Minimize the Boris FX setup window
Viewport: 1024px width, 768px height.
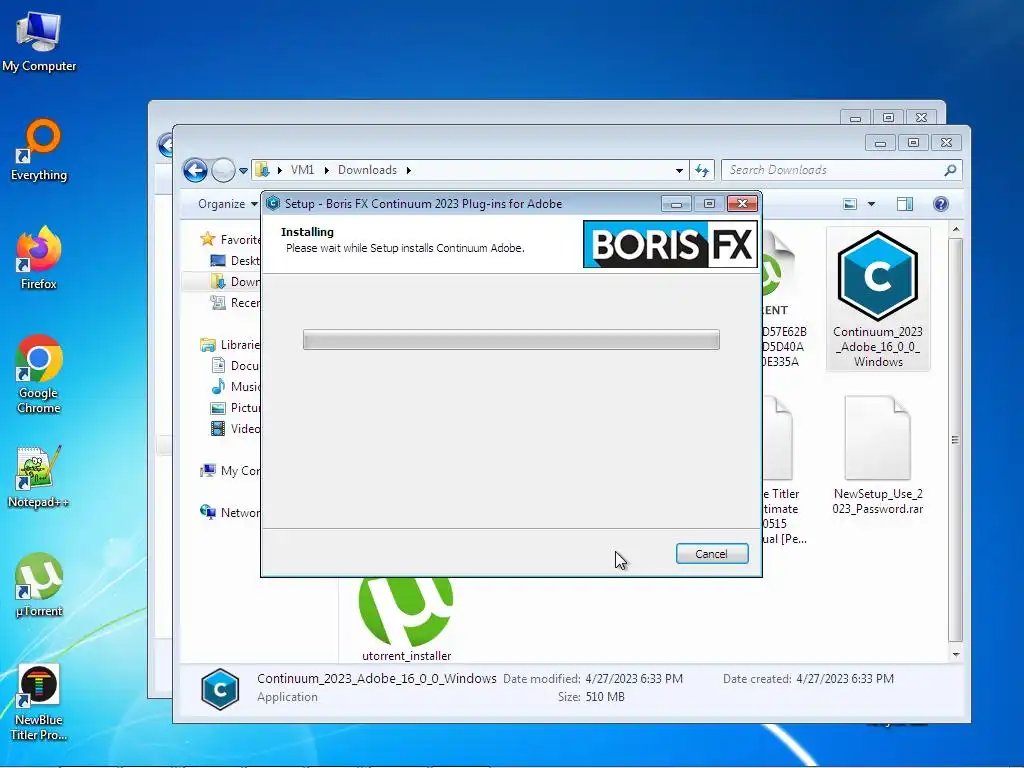point(676,204)
